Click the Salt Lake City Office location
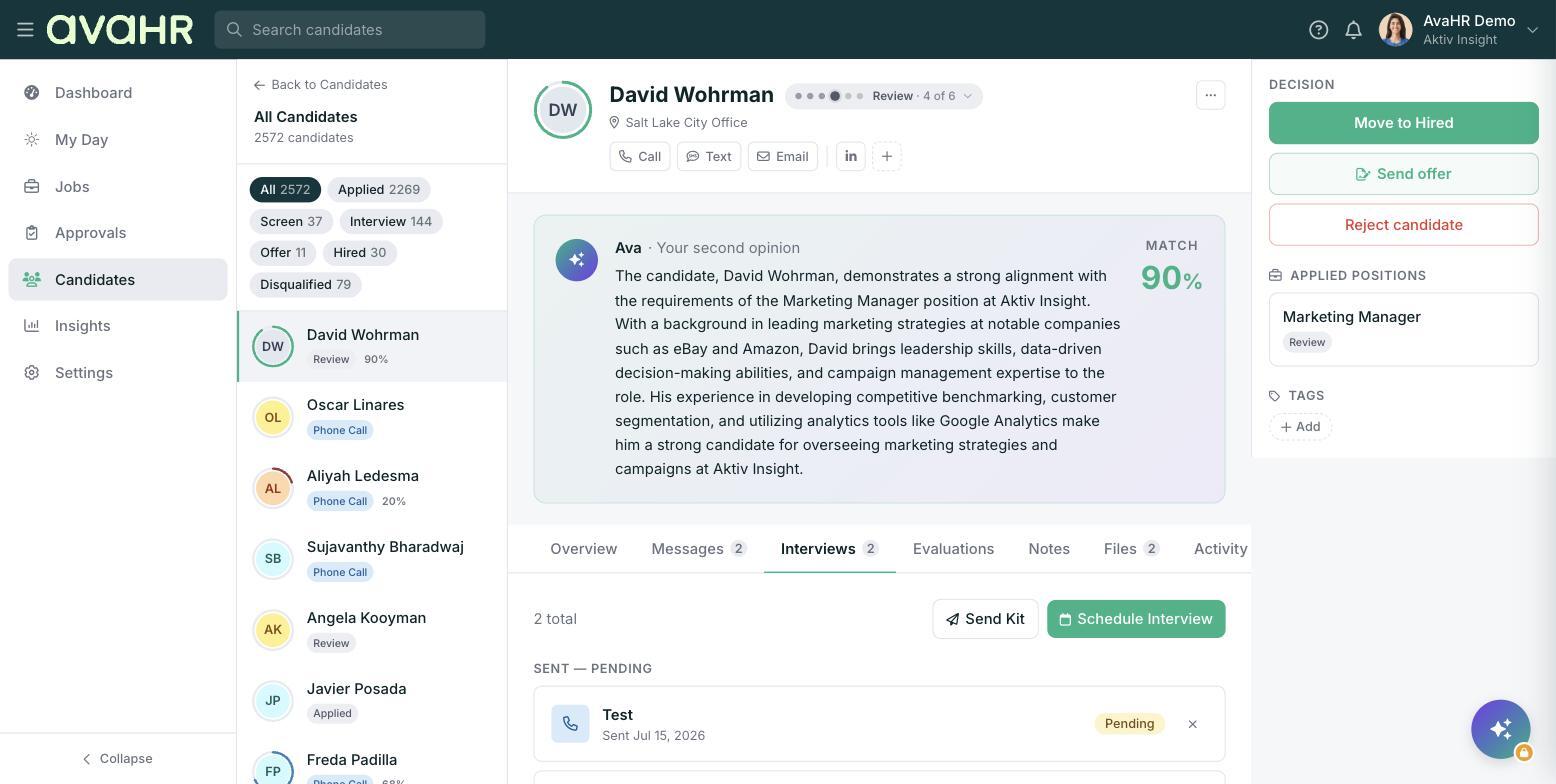Viewport: 1556px width, 784px height. pyautogui.click(x=678, y=123)
